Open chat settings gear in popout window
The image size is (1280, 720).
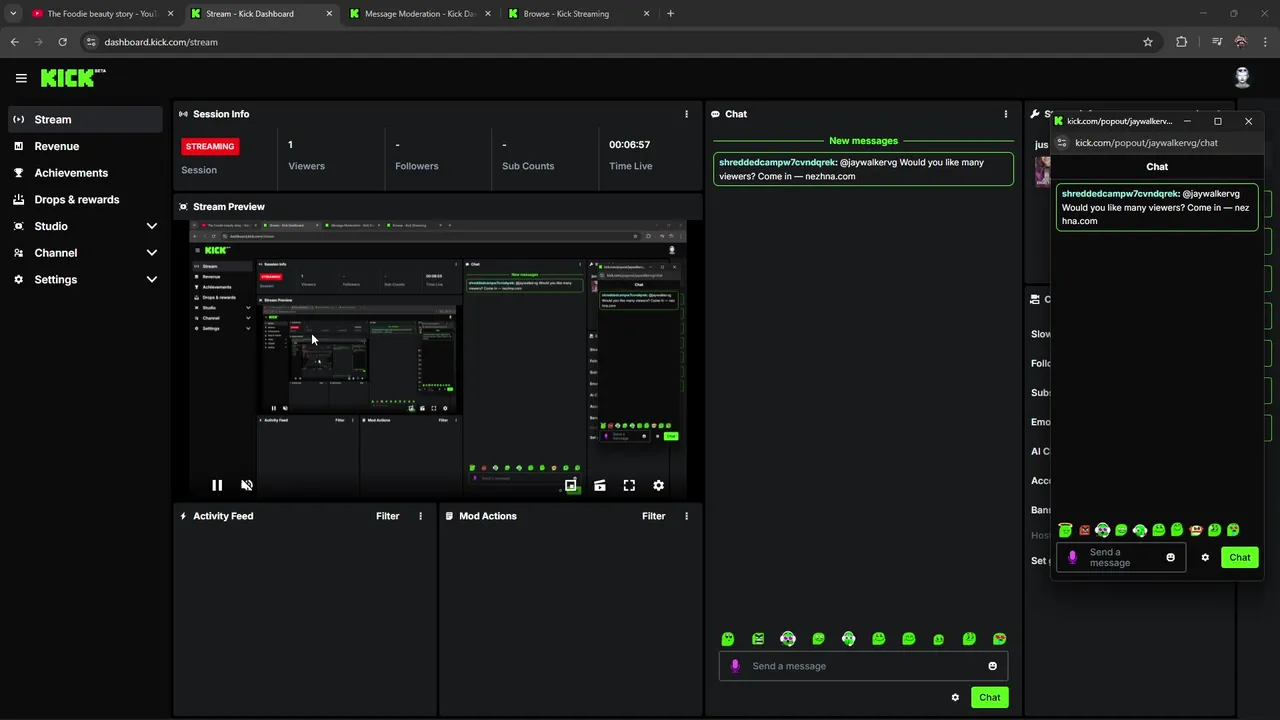(x=1205, y=557)
